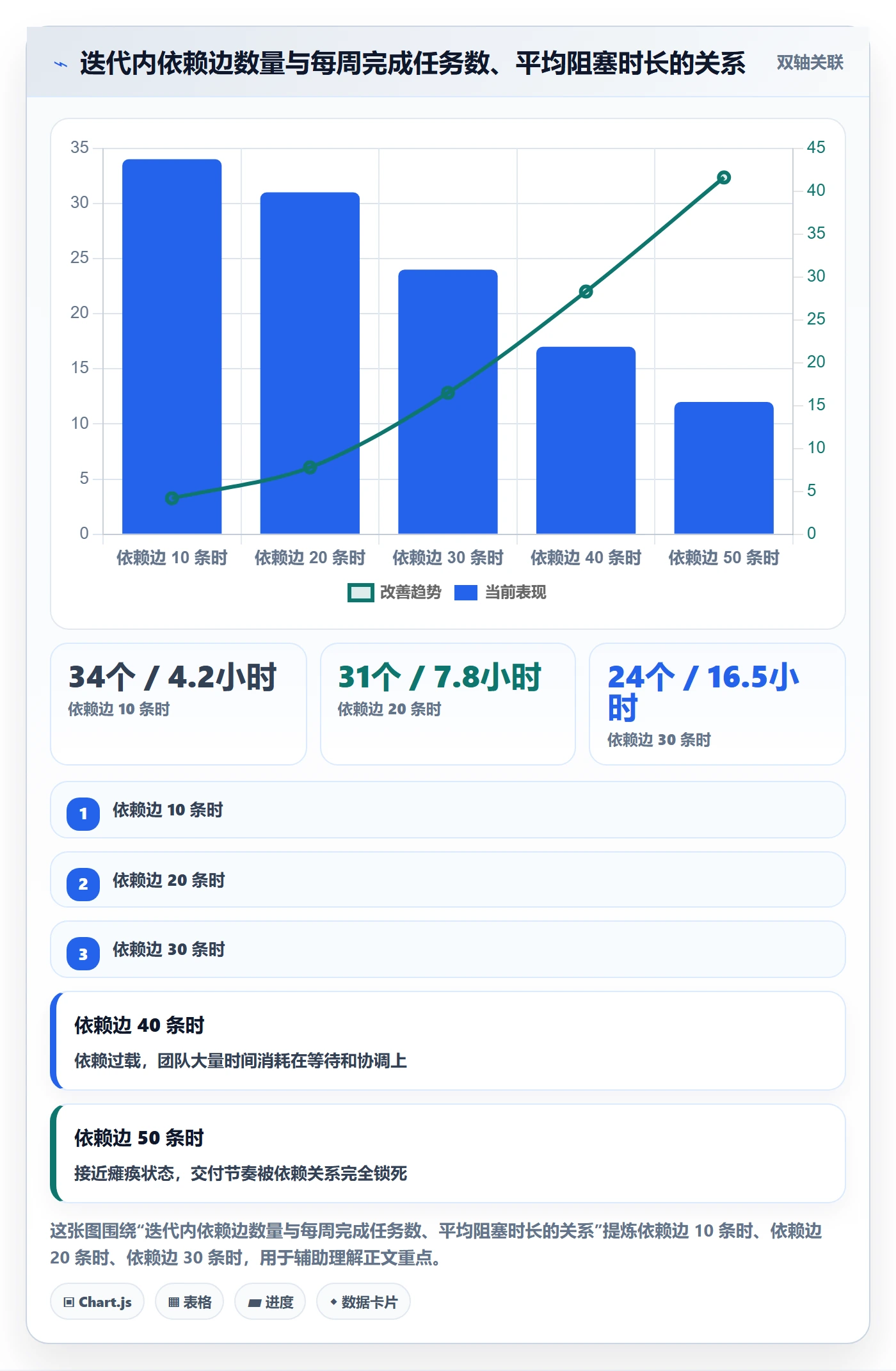Click the main chart title text
896x1371 pixels.
tap(413, 63)
